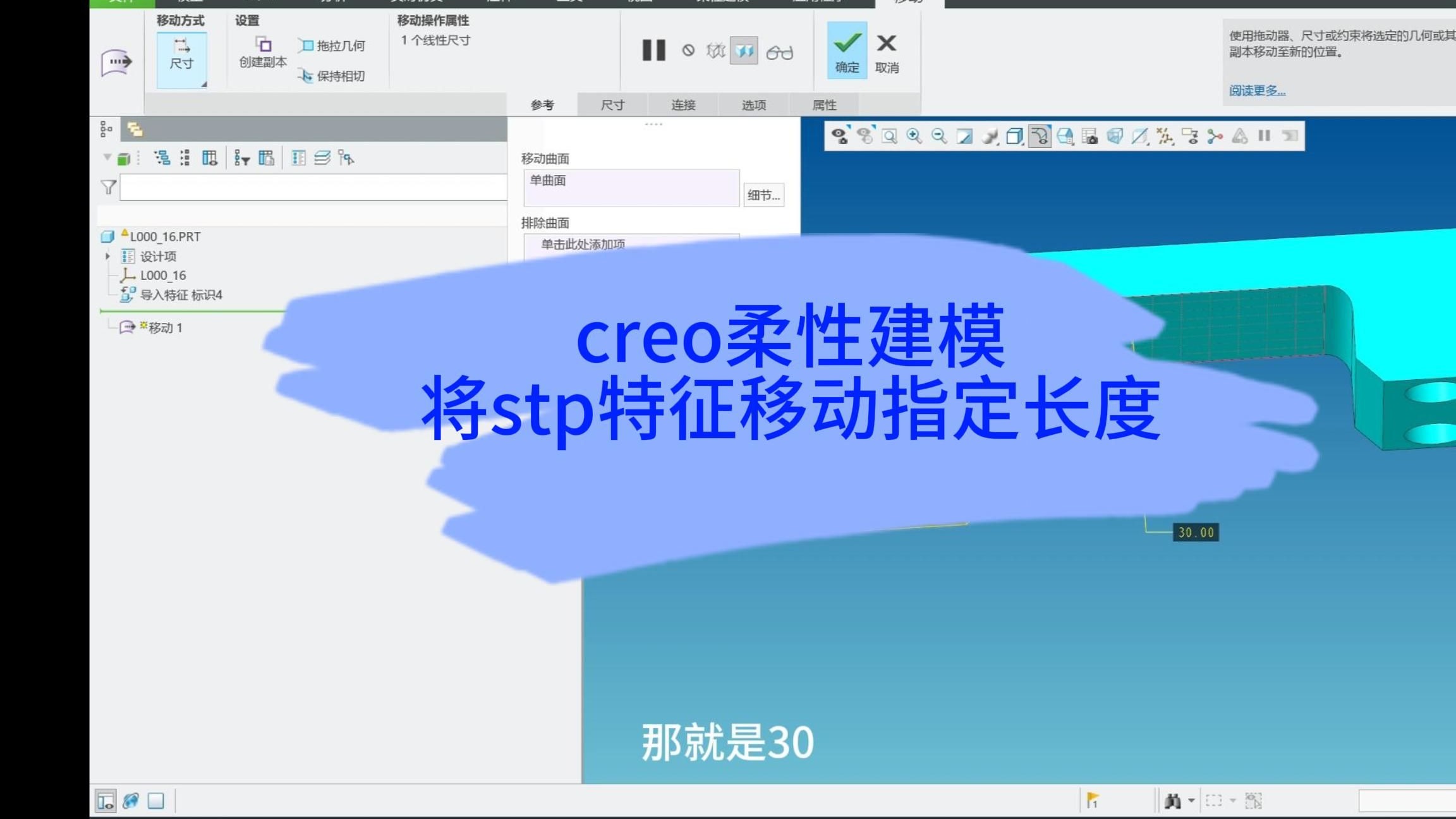The height and width of the screenshot is (819, 1456).
Task: Select the Zoom In tool in graphics toolbar
Action: pyautogui.click(x=914, y=135)
